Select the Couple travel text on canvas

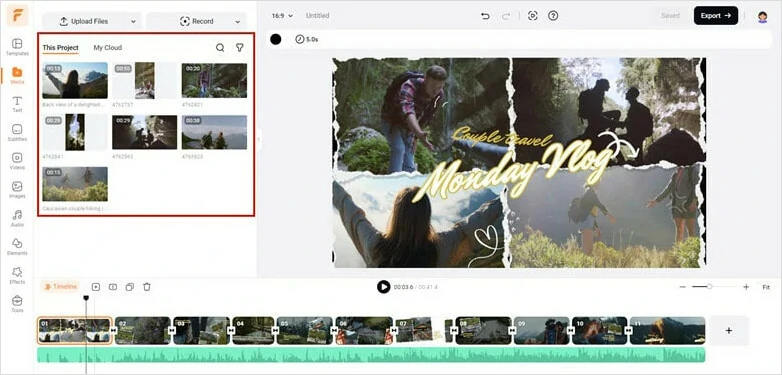502,136
